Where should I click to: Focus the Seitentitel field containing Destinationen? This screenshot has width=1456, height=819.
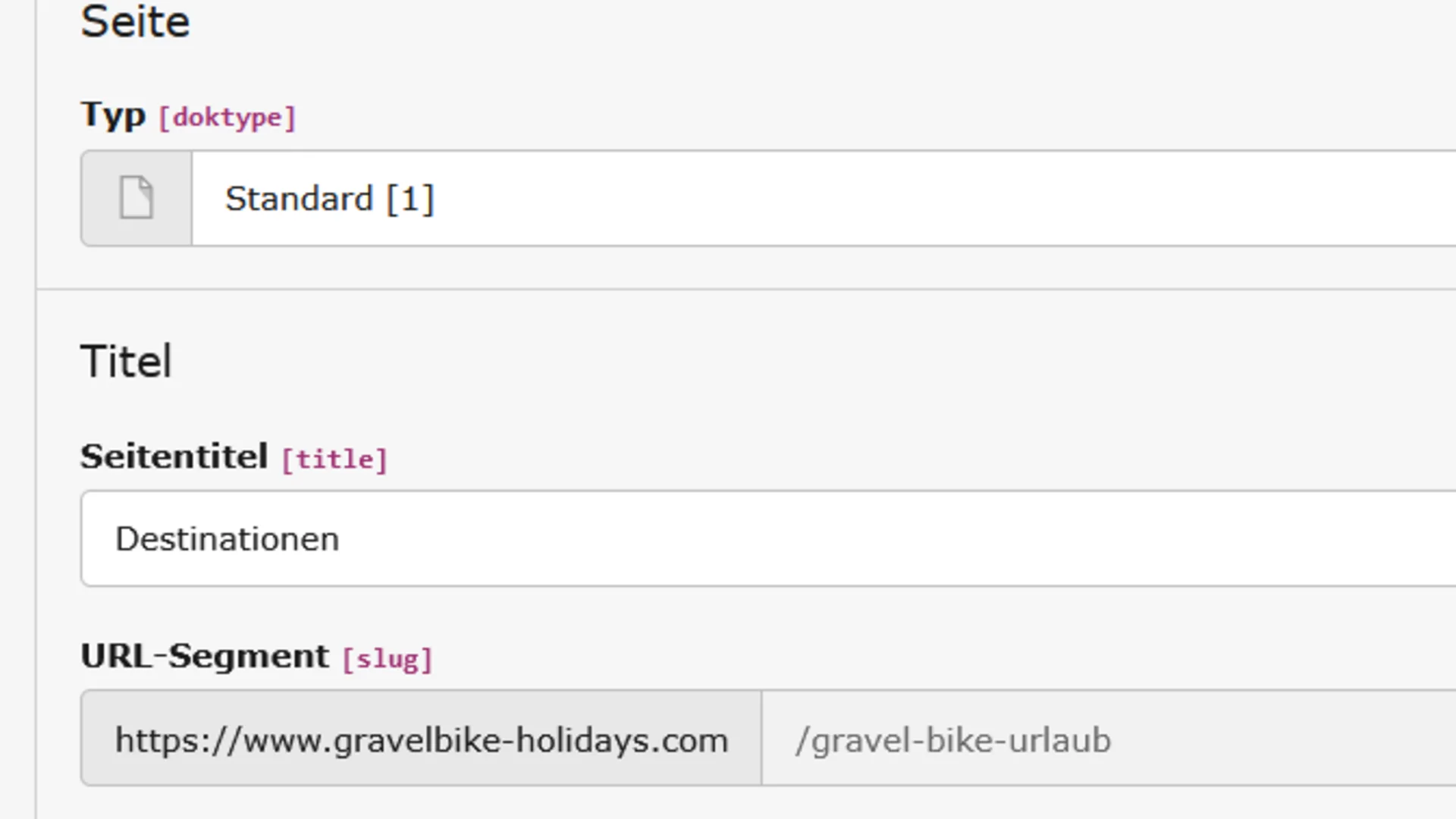(768, 538)
